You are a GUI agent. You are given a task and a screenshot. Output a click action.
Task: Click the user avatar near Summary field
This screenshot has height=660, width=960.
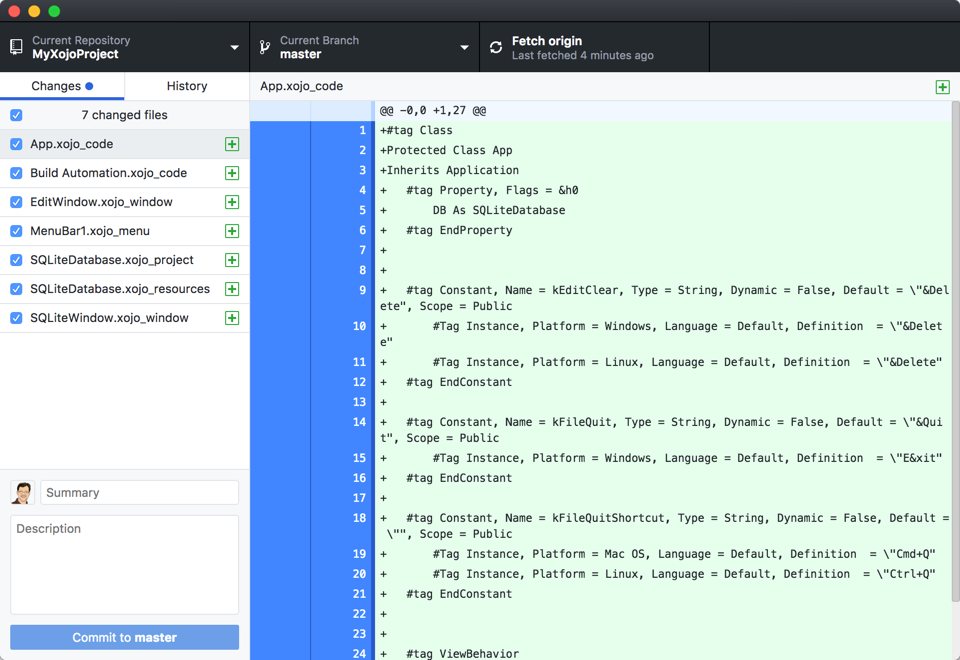click(x=22, y=492)
